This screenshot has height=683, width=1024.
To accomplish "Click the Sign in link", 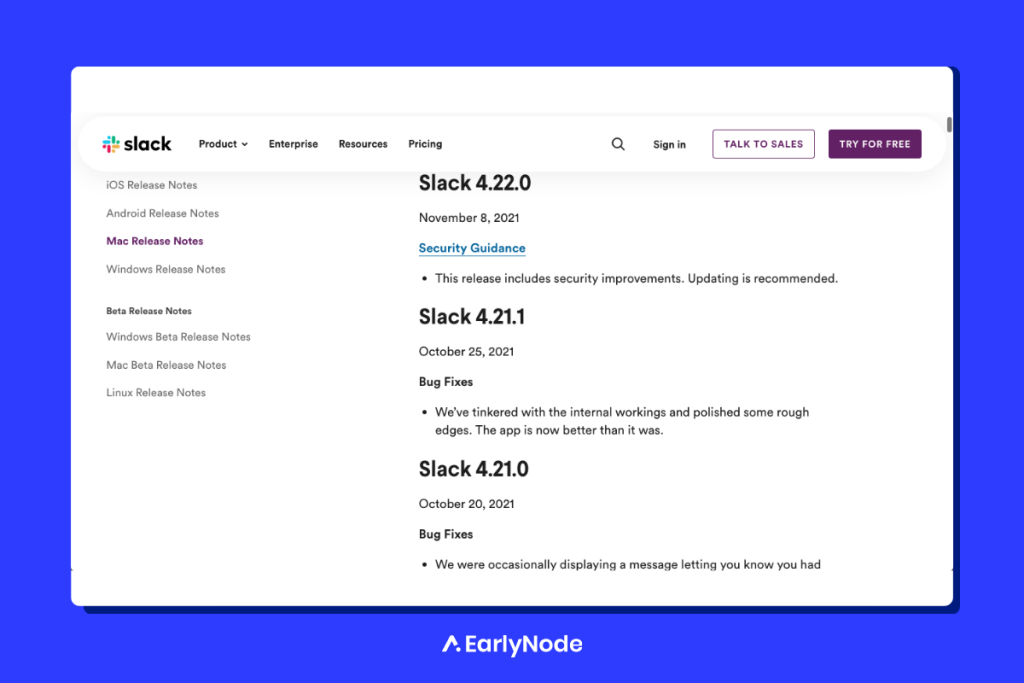I will (x=669, y=144).
